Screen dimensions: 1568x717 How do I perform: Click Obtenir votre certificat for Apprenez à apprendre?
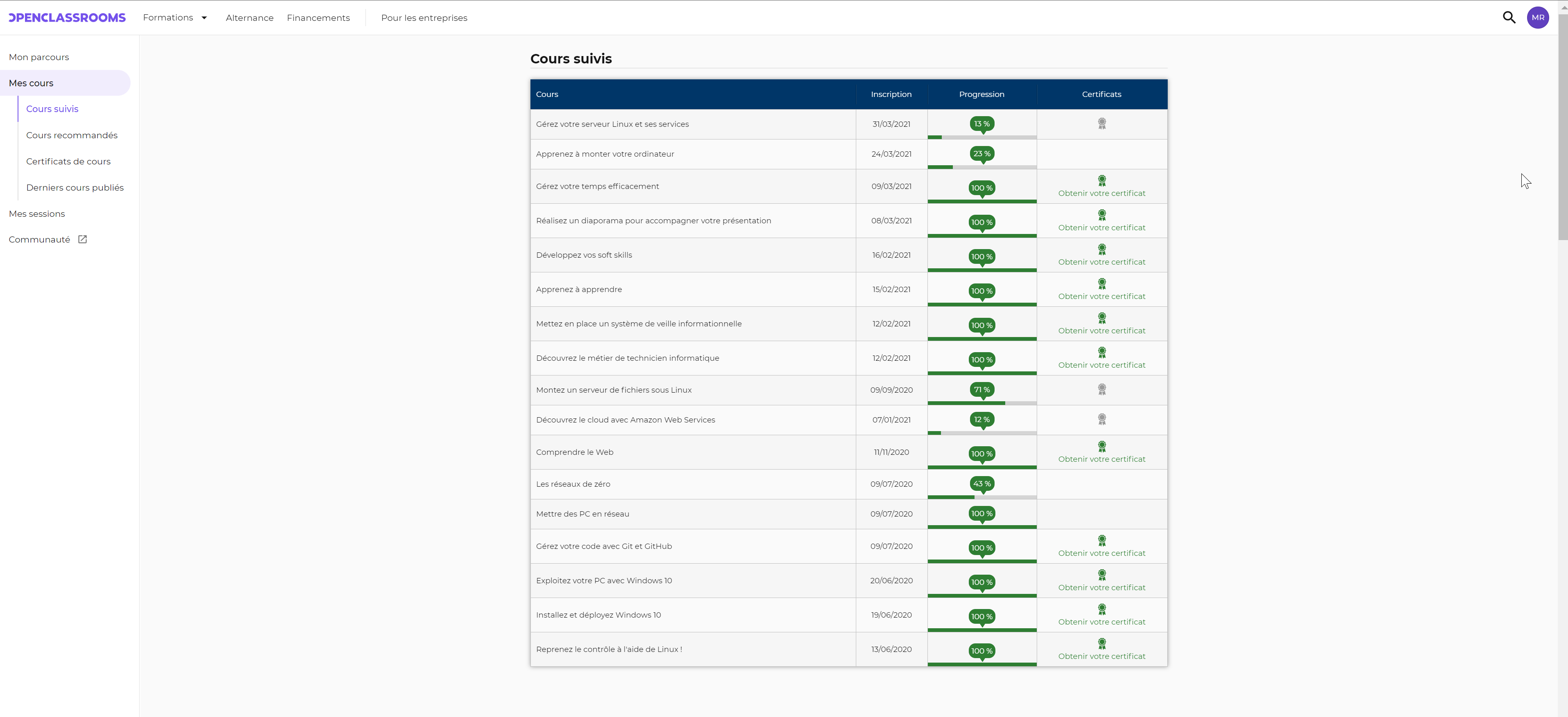[x=1101, y=297]
